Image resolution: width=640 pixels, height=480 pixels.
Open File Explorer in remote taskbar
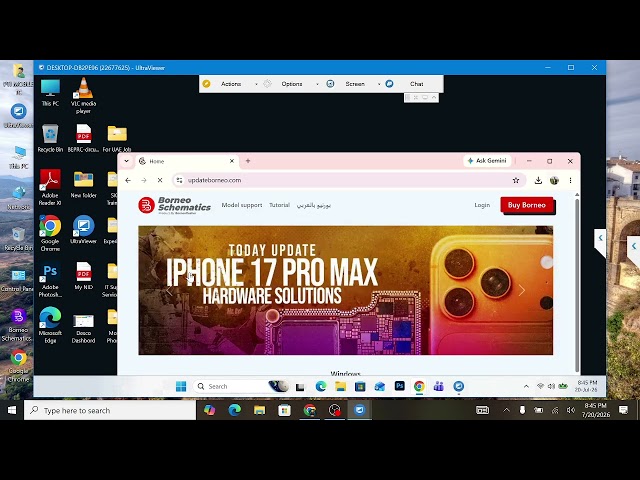(x=340, y=386)
